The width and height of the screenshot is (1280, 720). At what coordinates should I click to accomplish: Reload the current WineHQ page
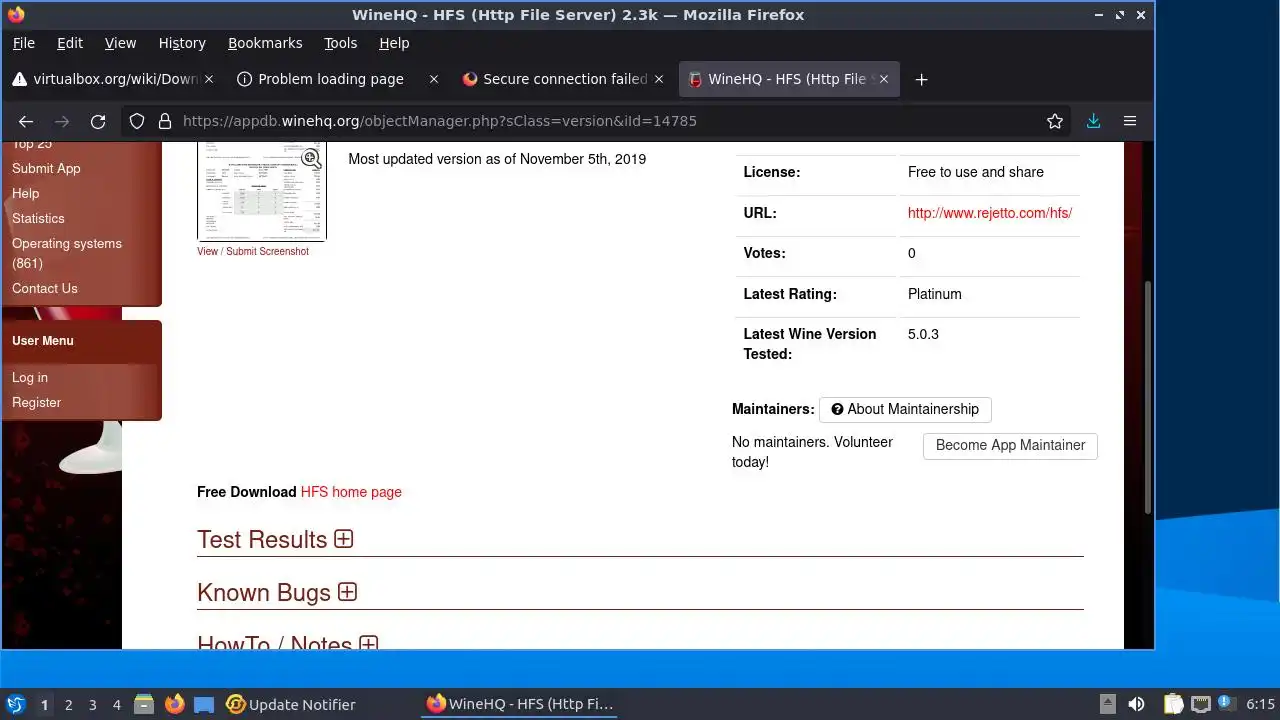(x=98, y=121)
